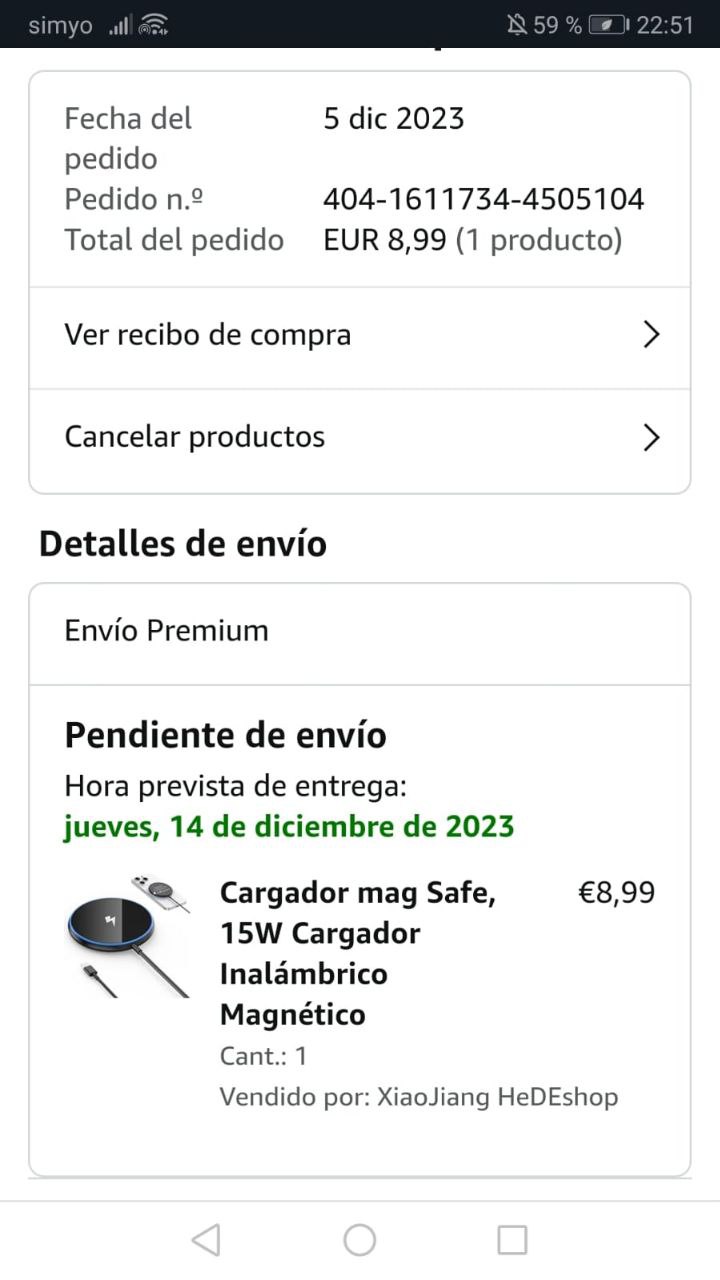Tap the 22:51 clock in status bar
This screenshot has width=720, height=1280.
(x=665, y=25)
